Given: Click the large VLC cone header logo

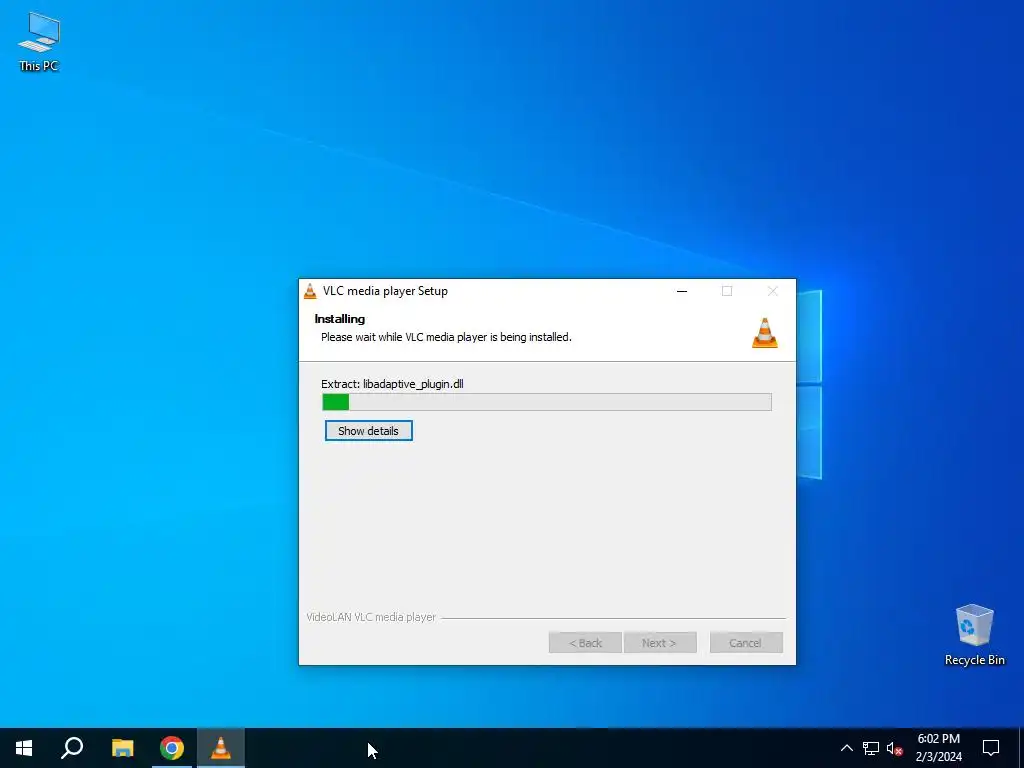Looking at the screenshot, I should tap(765, 333).
